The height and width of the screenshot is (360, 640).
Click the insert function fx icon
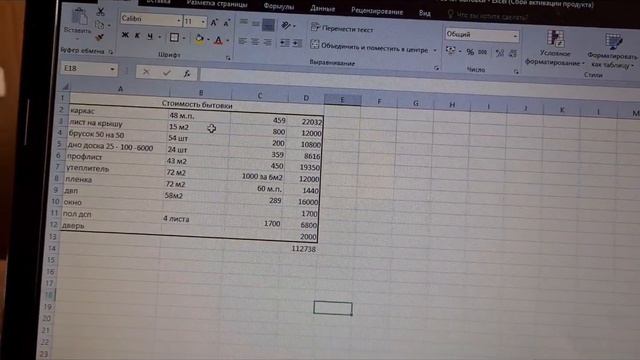pyautogui.click(x=187, y=73)
